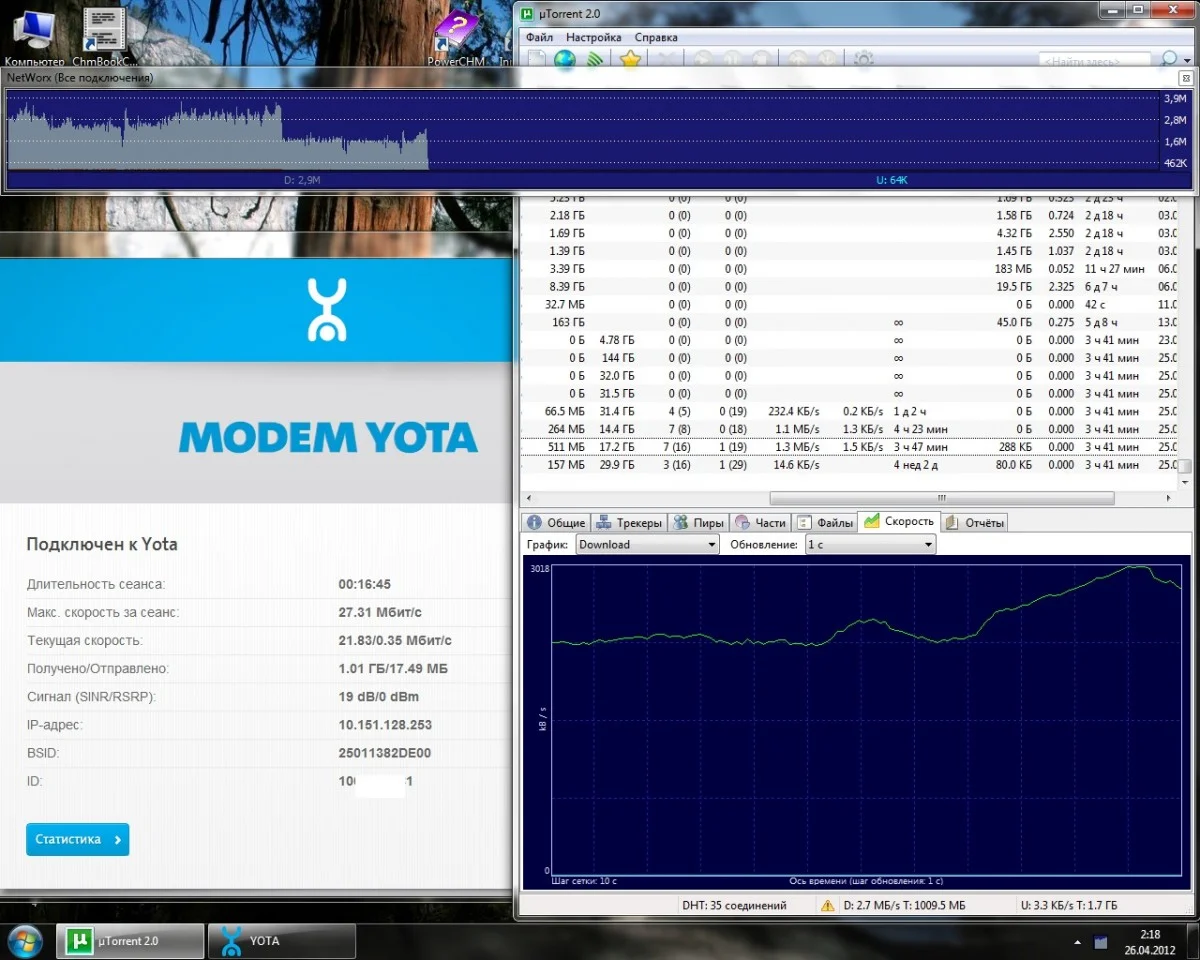
Task: Click the max speed value 27.31 Мбит/с
Action: click(380, 612)
